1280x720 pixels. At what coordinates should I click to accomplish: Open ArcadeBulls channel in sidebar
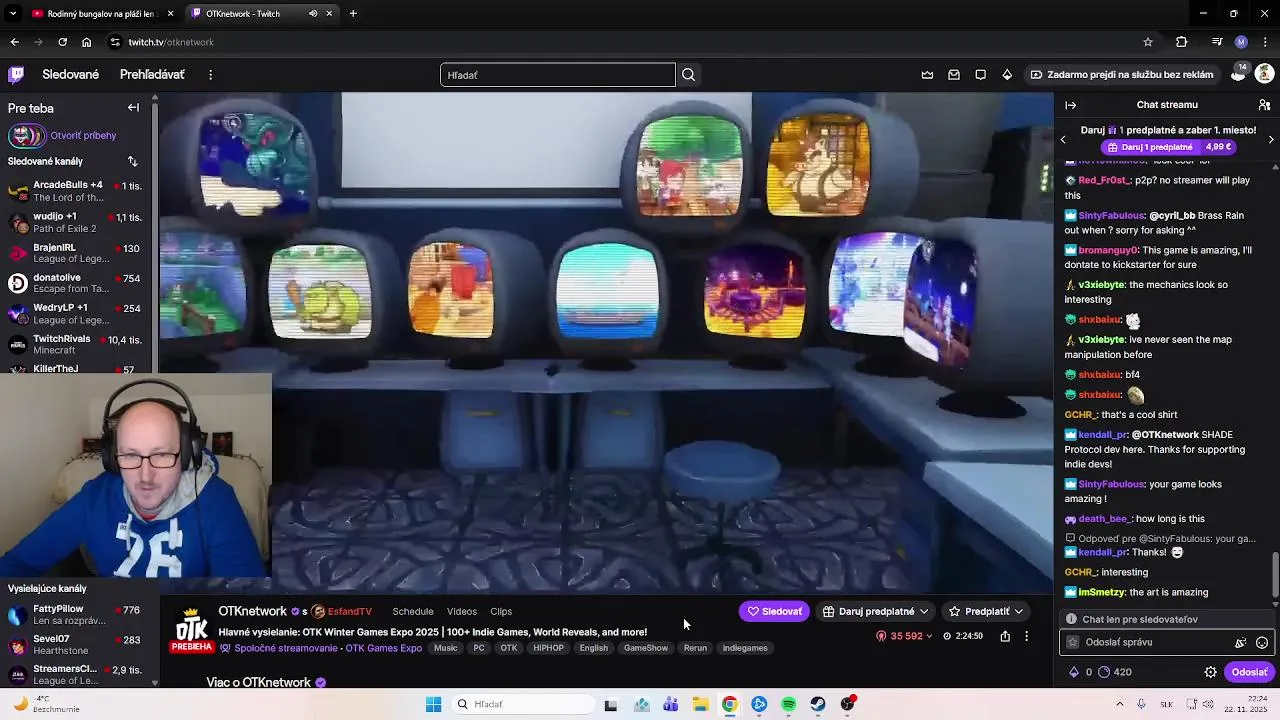[76, 191]
